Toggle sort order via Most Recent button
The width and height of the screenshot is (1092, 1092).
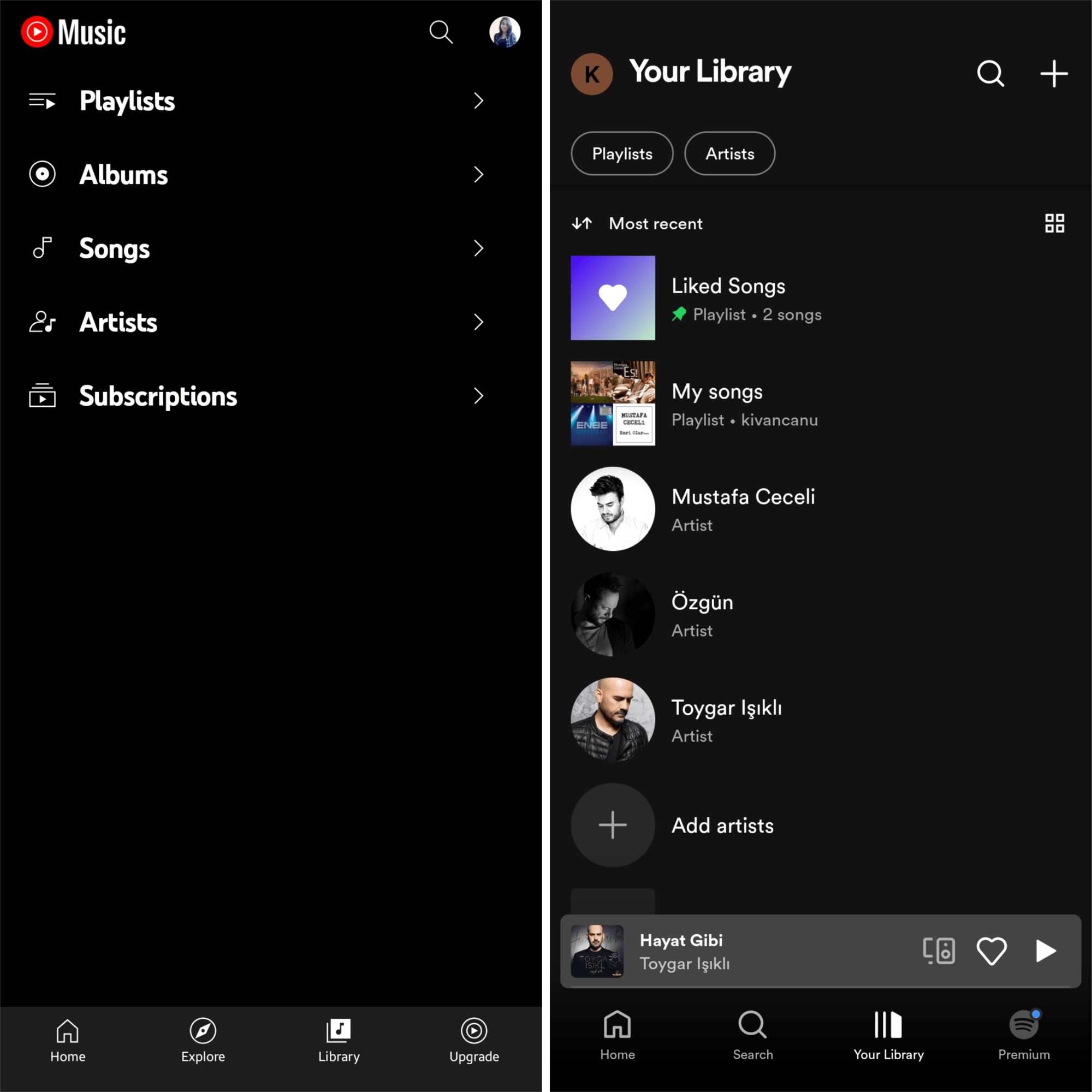pyautogui.click(x=636, y=223)
